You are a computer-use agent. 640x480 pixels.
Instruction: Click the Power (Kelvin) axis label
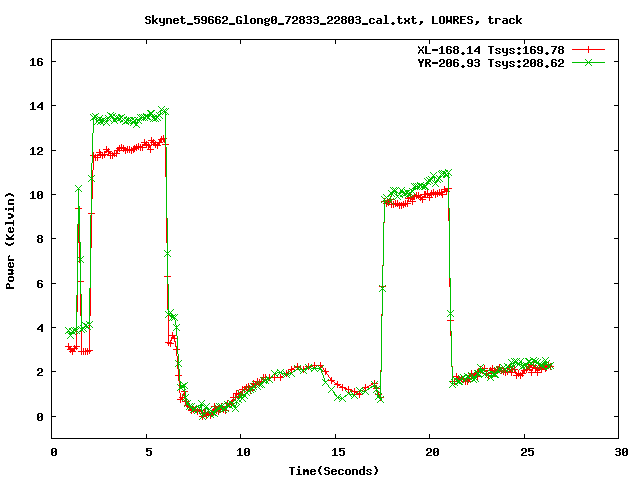(10, 241)
